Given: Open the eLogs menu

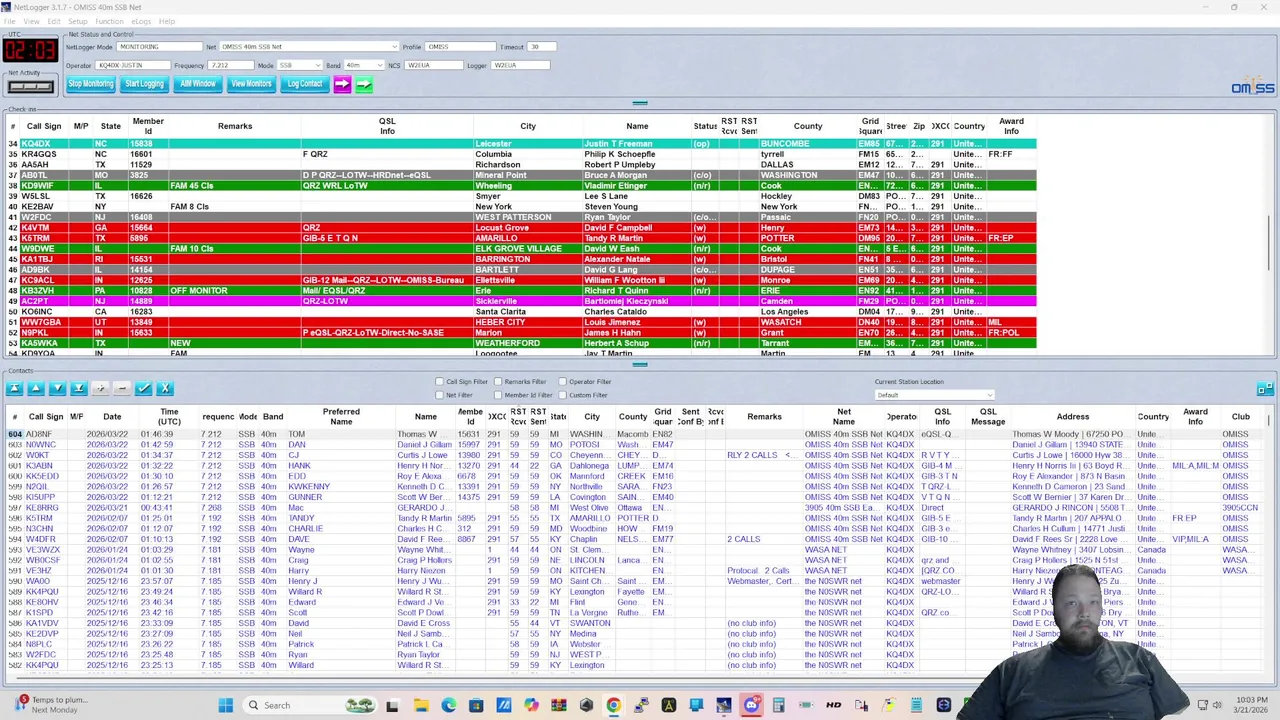Looking at the screenshot, I should coord(141,21).
